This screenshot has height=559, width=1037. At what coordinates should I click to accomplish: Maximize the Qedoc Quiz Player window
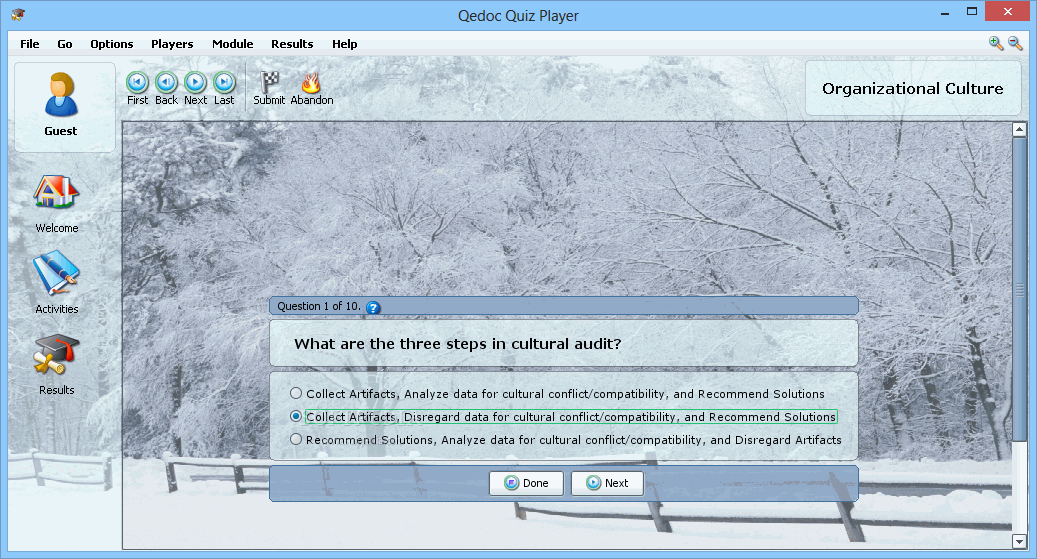tap(972, 11)
